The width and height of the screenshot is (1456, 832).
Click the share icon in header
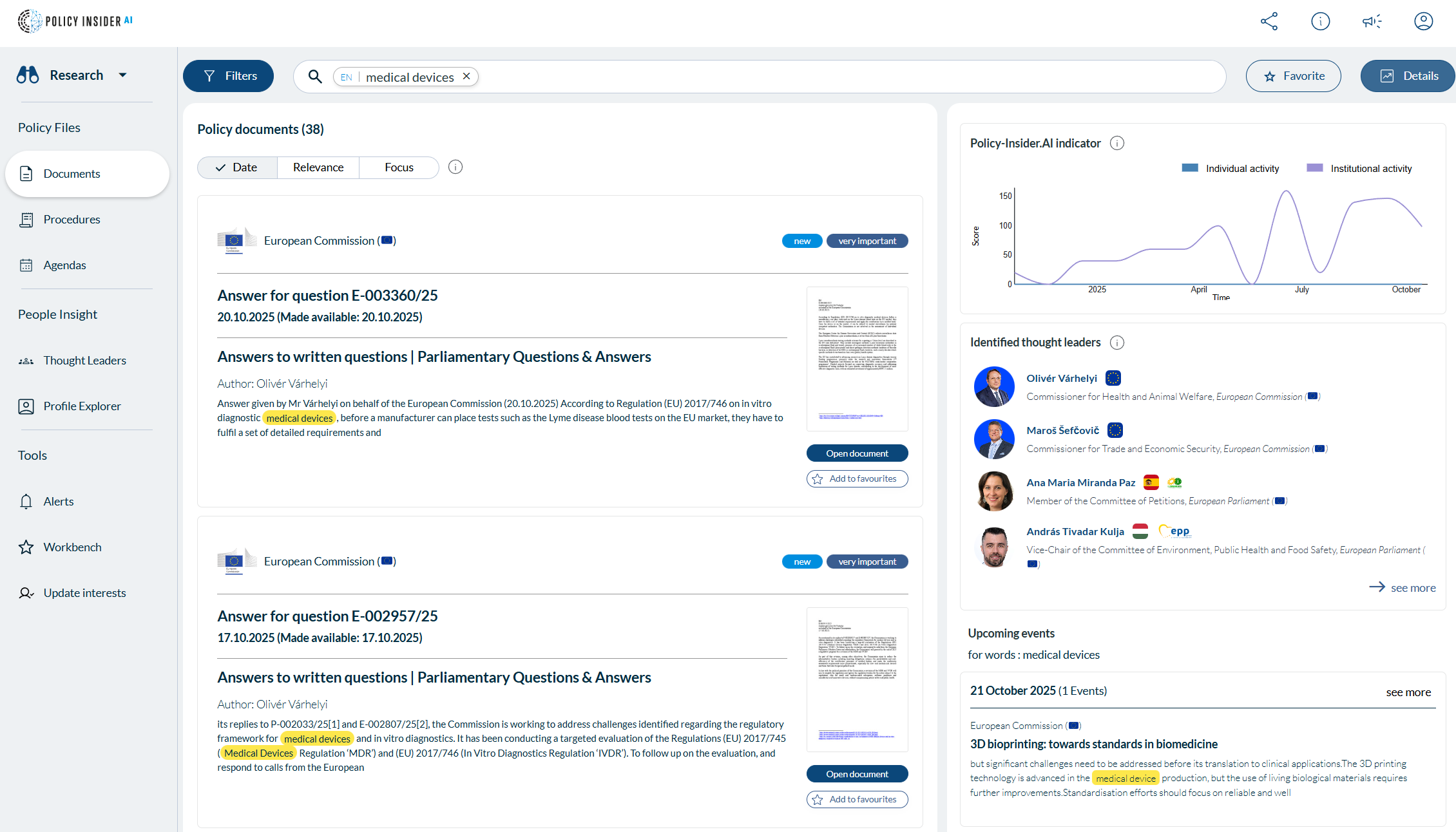click(1269, 21)
